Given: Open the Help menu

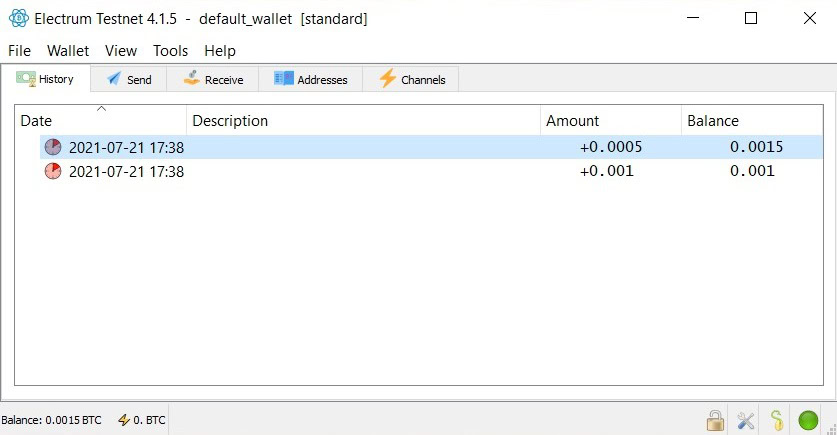Looking at the screenshot, I should coord(219,51).
